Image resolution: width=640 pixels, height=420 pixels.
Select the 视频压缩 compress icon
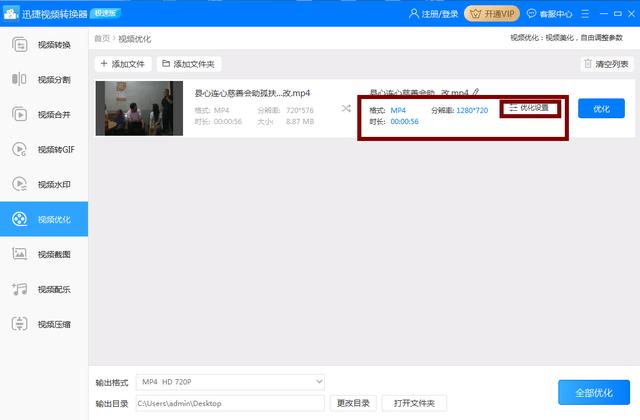(x=20, y=324)
